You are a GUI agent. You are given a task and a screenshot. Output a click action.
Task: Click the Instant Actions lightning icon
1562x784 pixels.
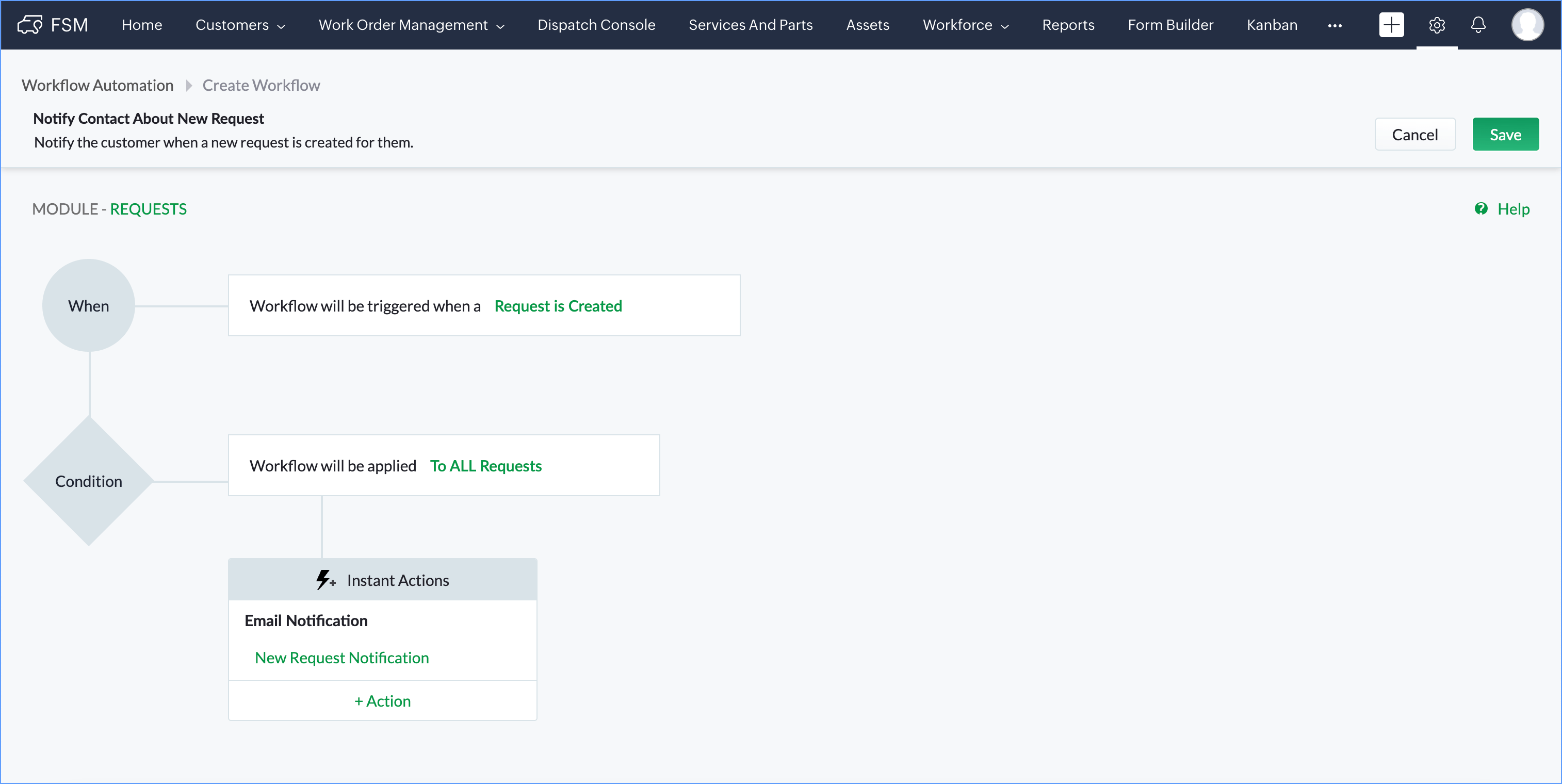tap(325, 580)
